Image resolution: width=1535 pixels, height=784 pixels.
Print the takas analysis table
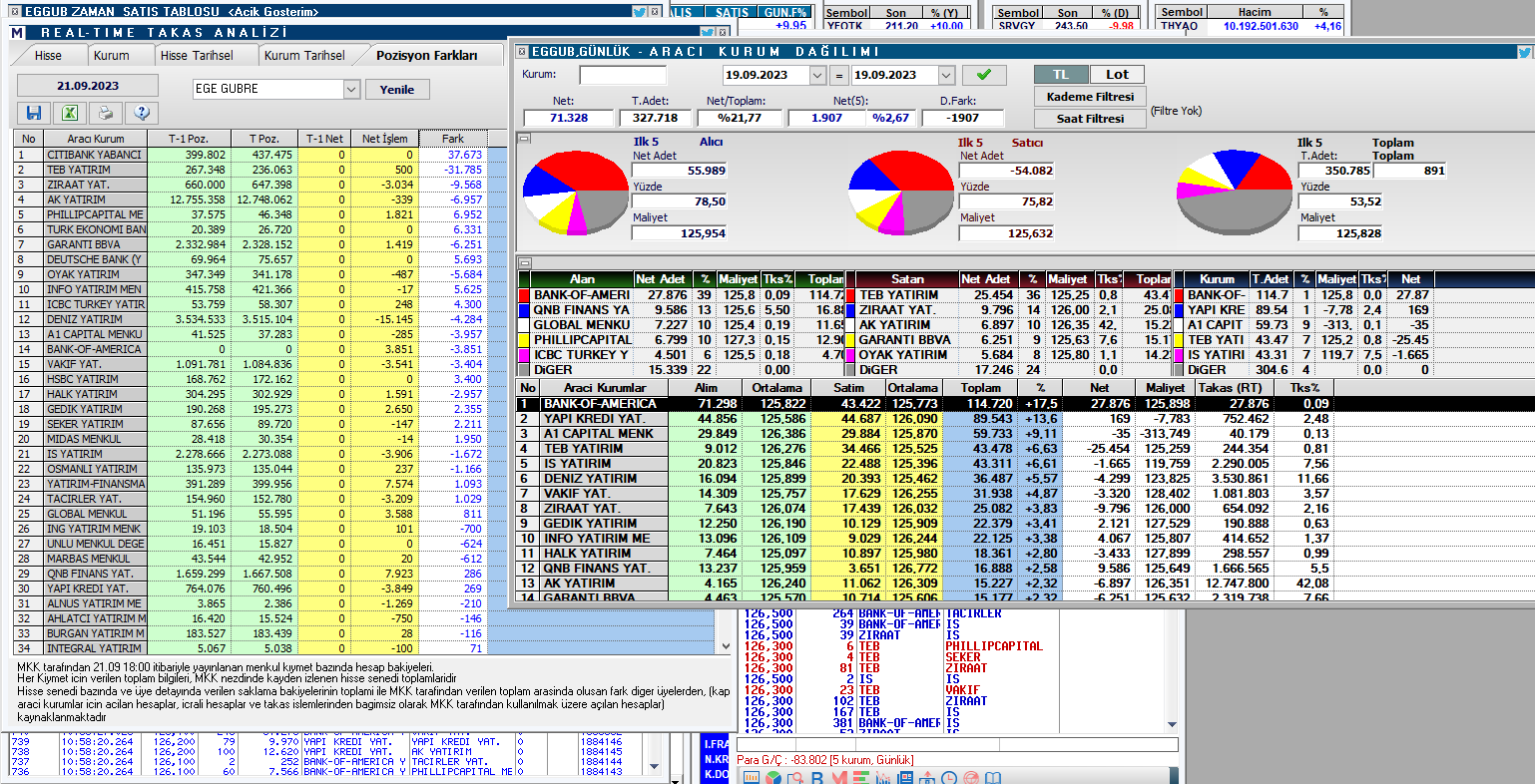tap(106, 113)
